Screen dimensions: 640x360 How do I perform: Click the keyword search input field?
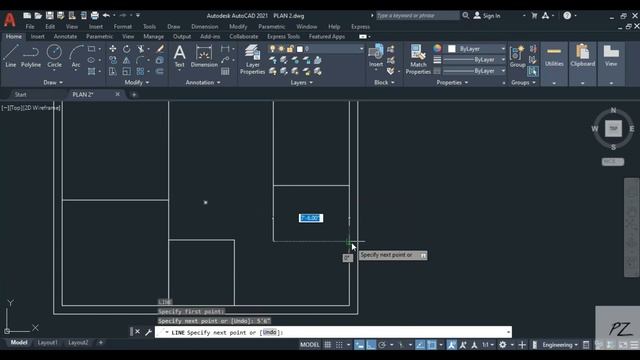tap(417, 16)
